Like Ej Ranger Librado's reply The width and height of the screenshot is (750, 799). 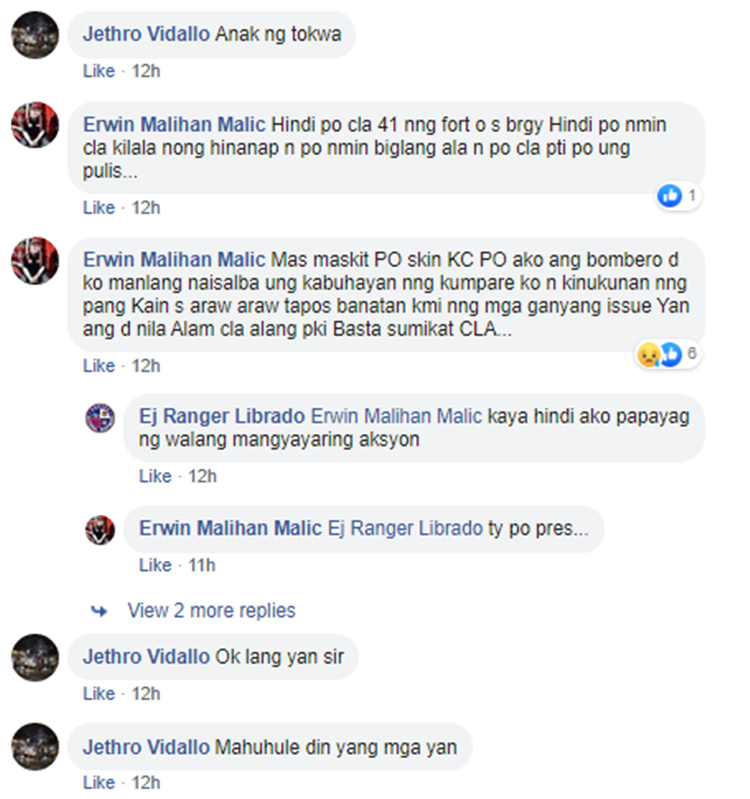click(155, 476)
